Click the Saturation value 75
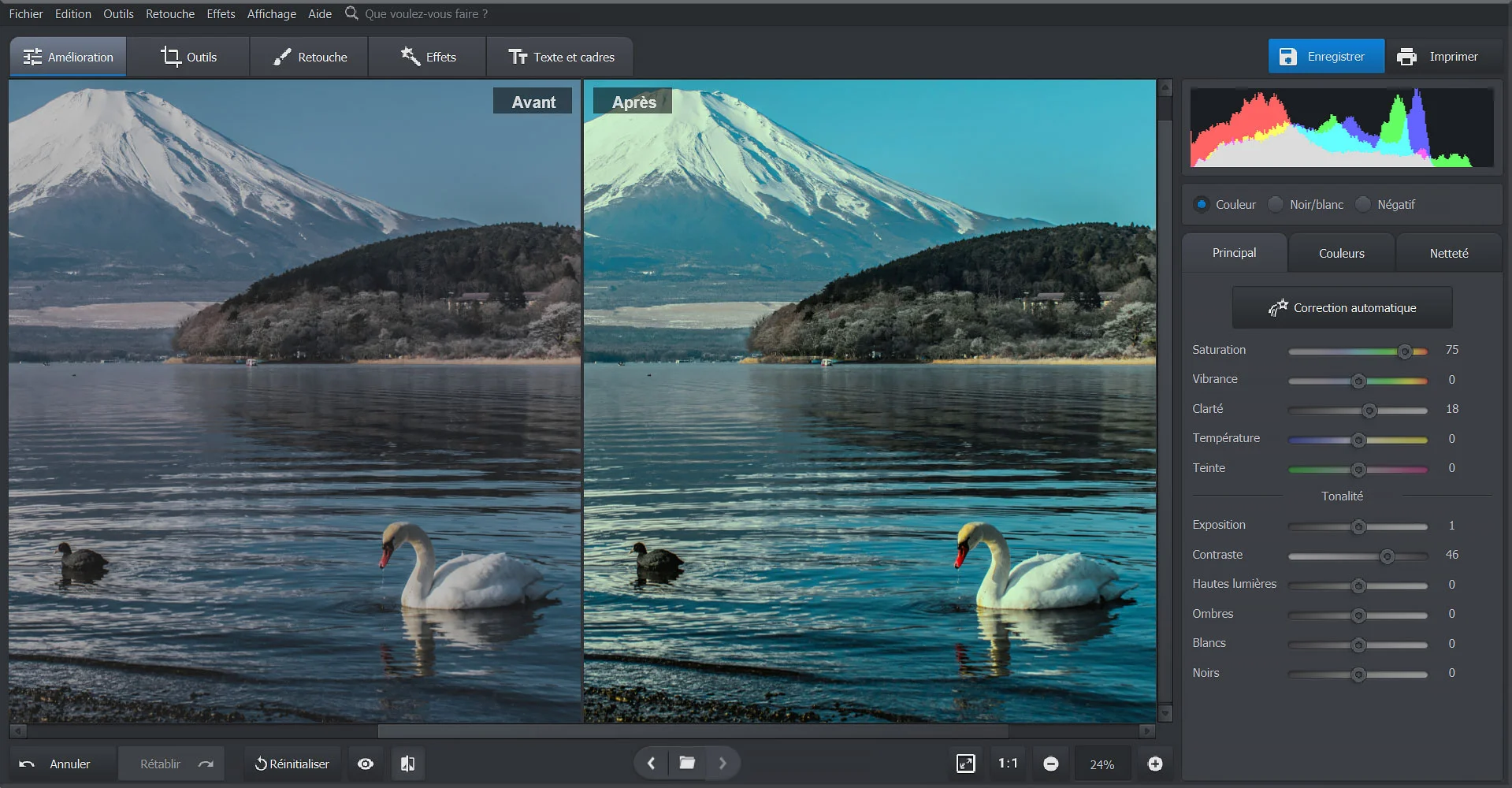 tap(1452, 350)
